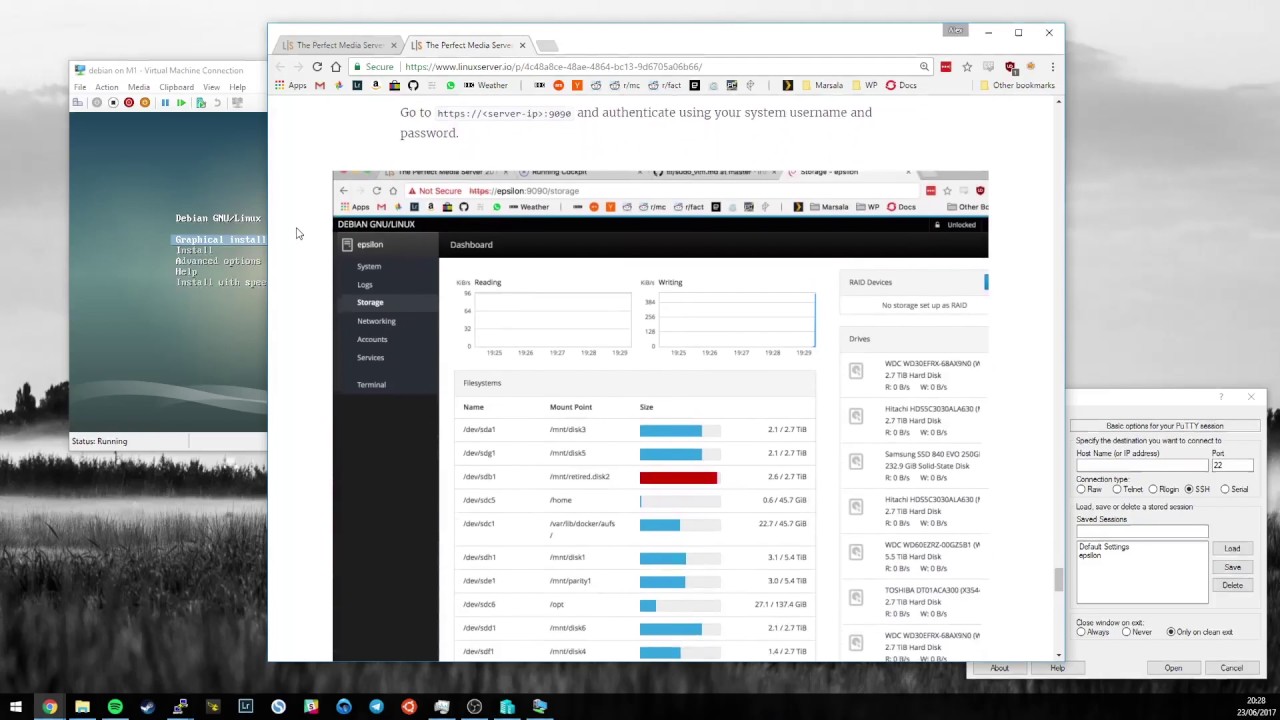This screenshot has height=720, width=1280.
Task: Open the Media menu in Virtual Machine Connection
Action: coord(139,87)
